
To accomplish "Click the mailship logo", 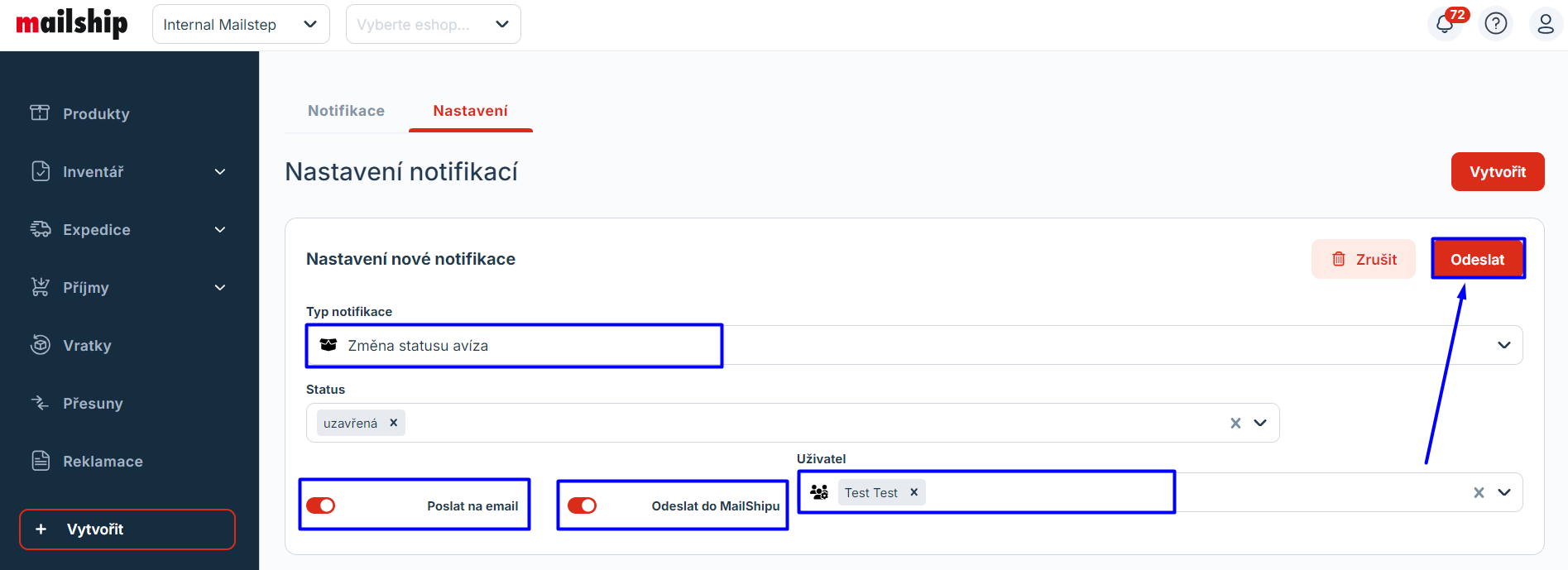I will point(72,23).
